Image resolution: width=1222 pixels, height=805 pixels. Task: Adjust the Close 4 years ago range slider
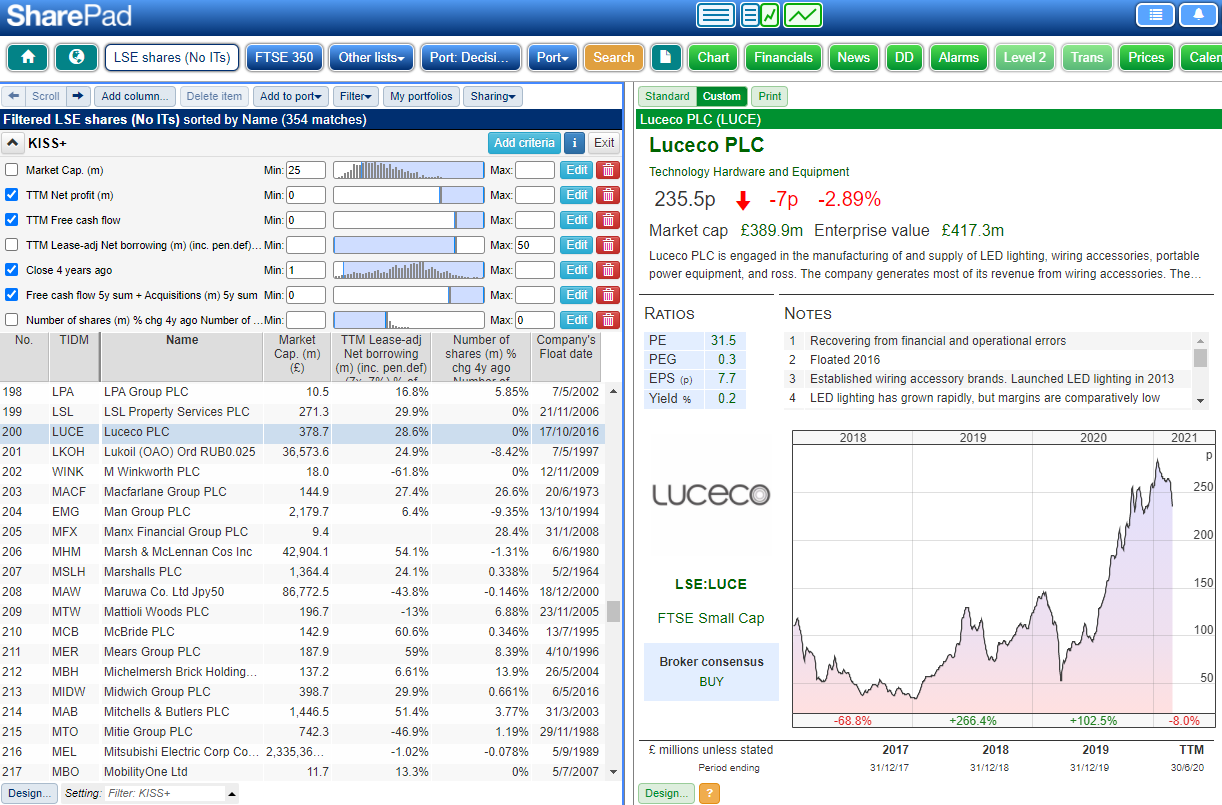coord(408,270)
